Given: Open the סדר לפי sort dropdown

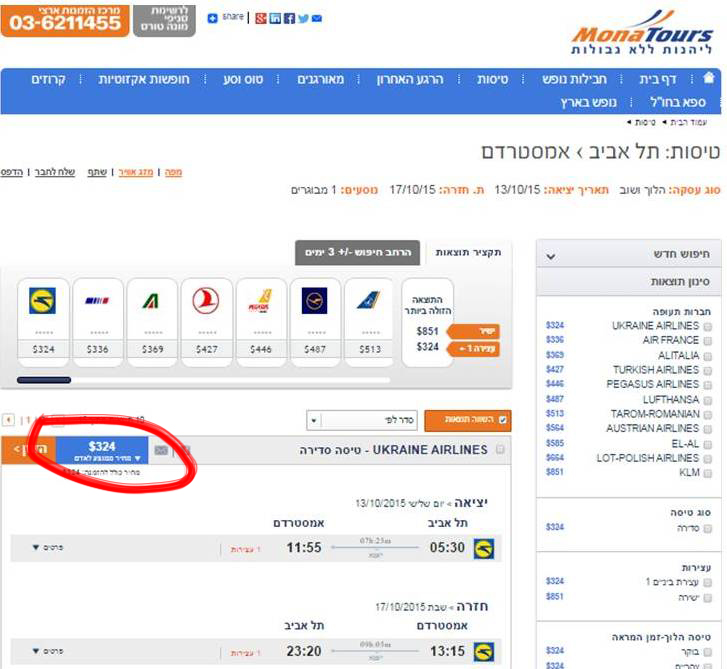Looking at the screenshot, I should click(362, 420).
